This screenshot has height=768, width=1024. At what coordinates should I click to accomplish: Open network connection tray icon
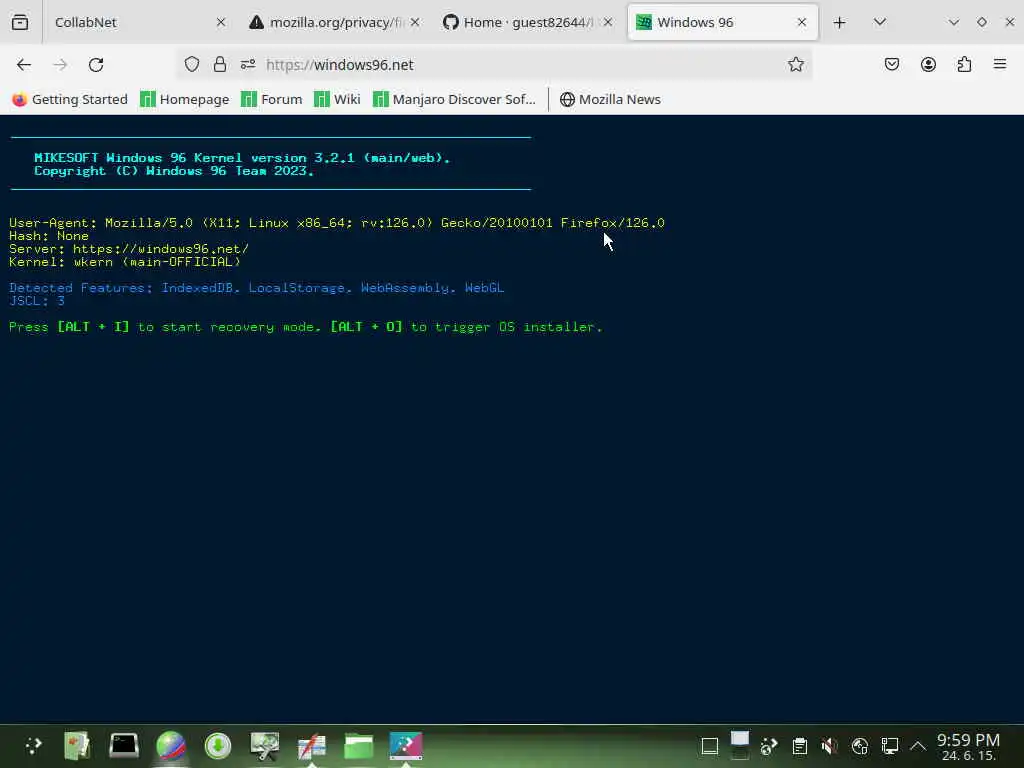(x=889, y=746)
